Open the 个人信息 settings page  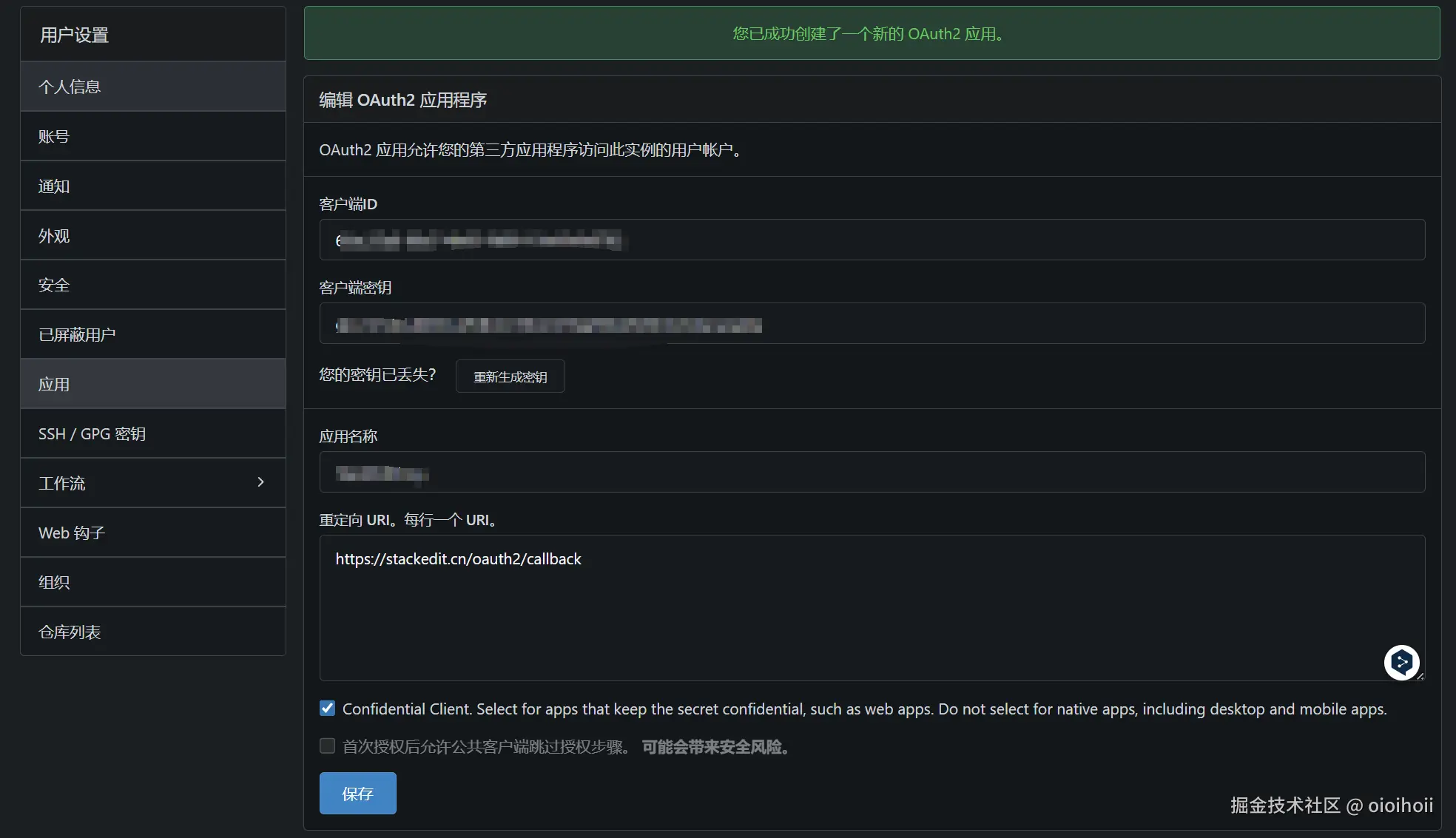(x=70, y=87)
